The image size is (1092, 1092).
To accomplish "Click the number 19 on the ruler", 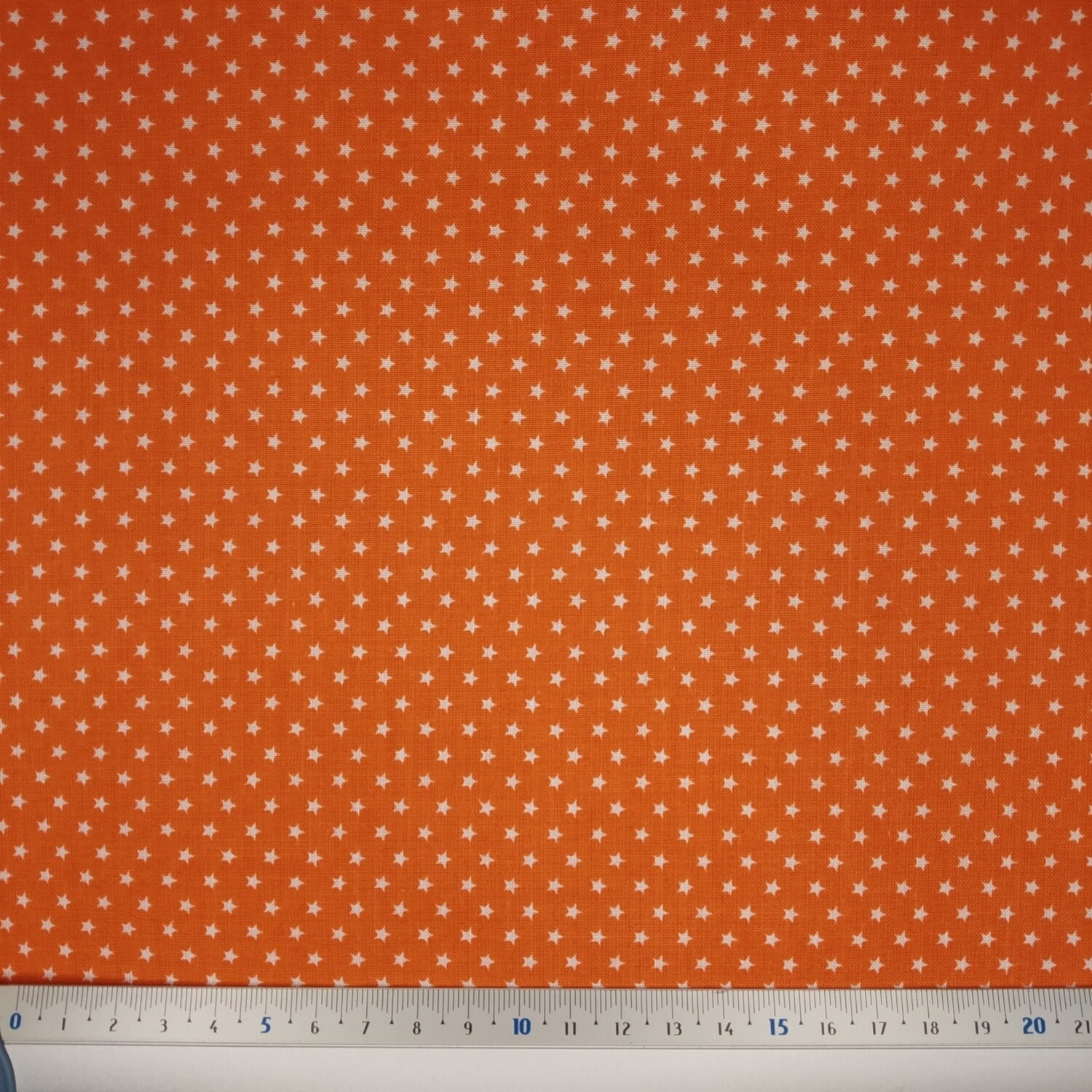I will (x=982, y=1029).
